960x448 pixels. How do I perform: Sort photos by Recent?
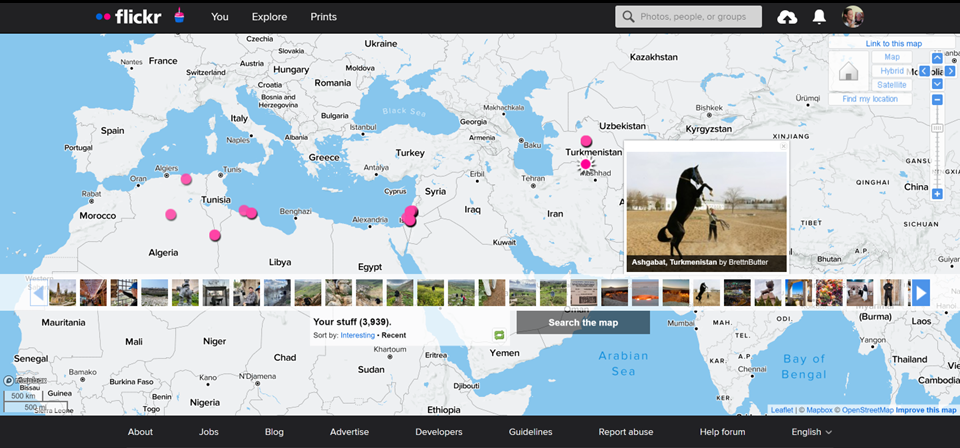(x=394, y=335)
